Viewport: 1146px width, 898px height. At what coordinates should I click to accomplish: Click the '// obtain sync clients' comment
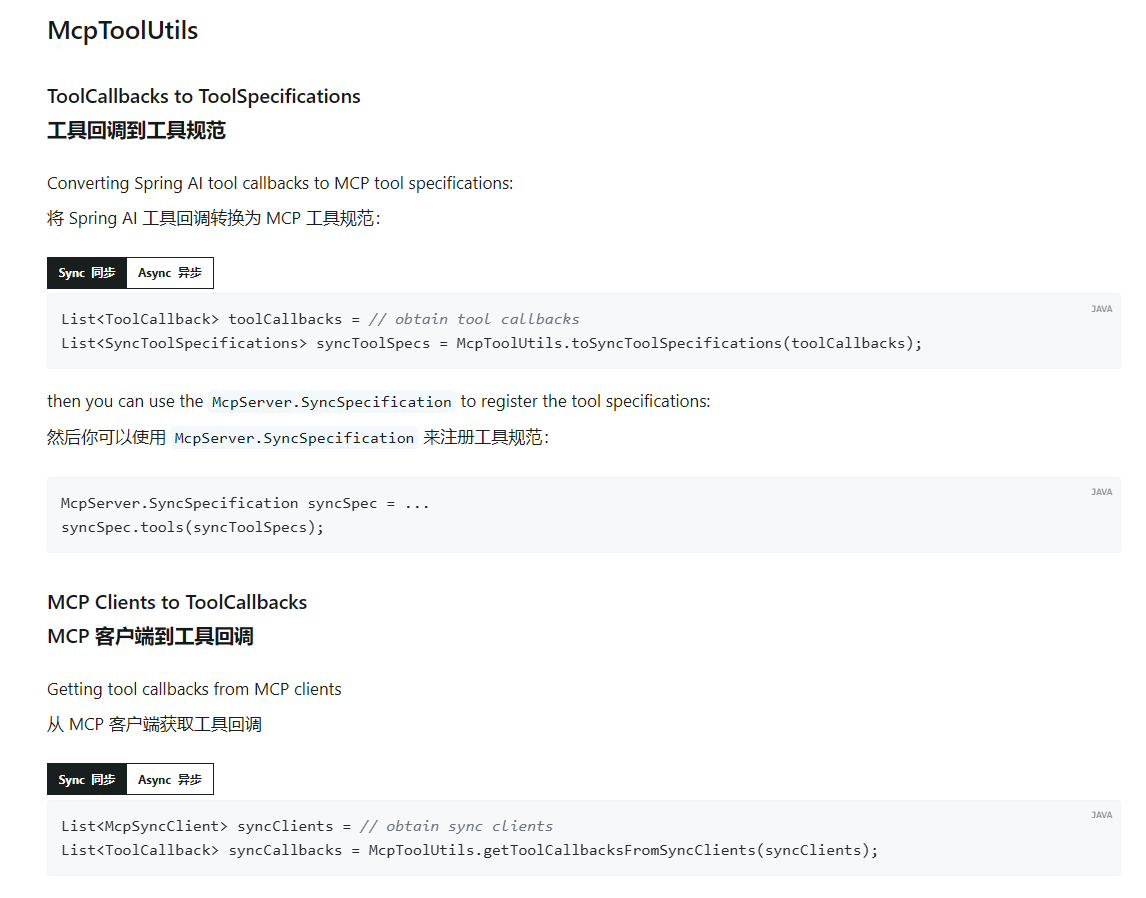pos(456,826)
